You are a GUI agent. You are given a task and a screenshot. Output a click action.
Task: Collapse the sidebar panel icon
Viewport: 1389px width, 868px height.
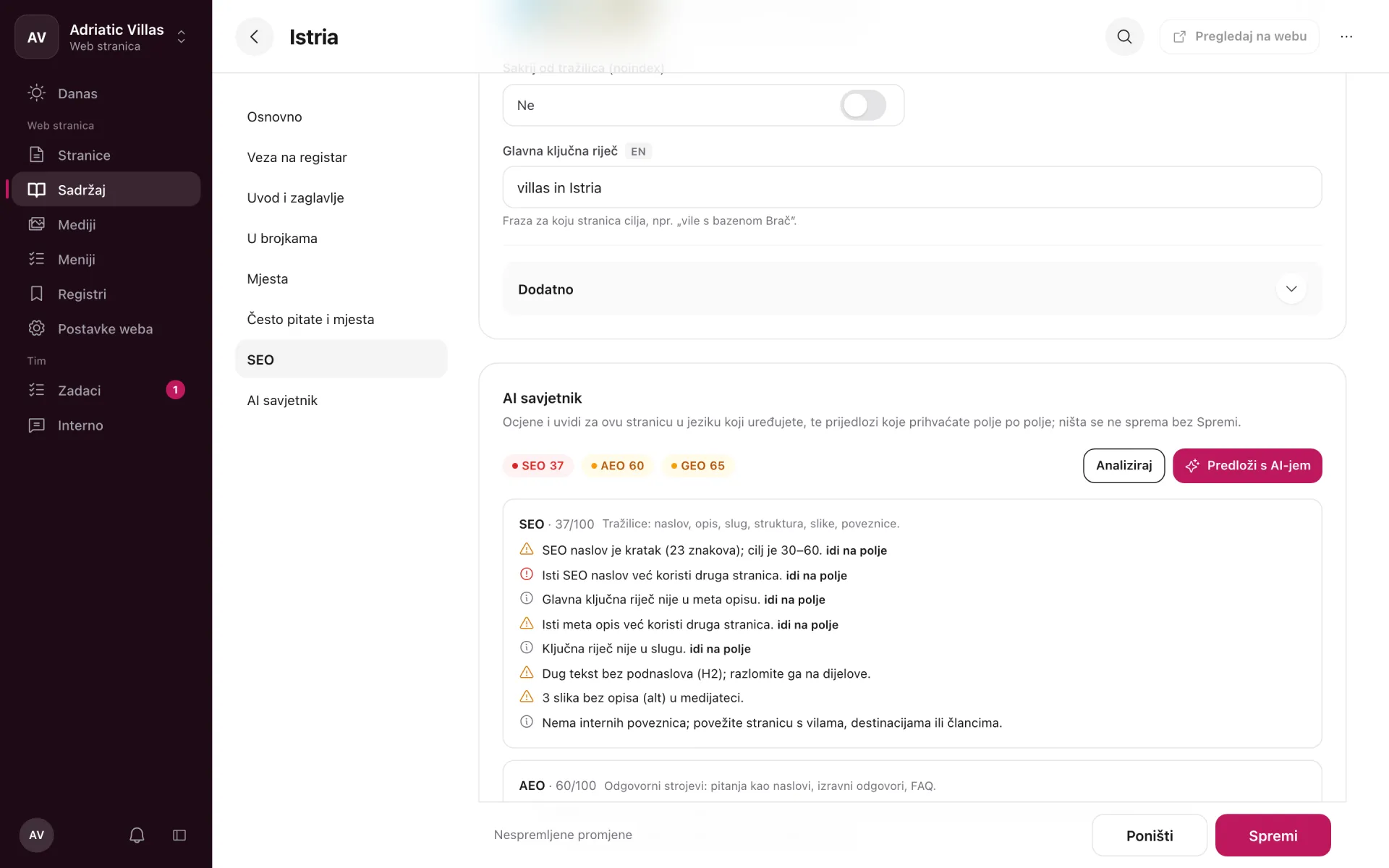click(x=179, y=835)
